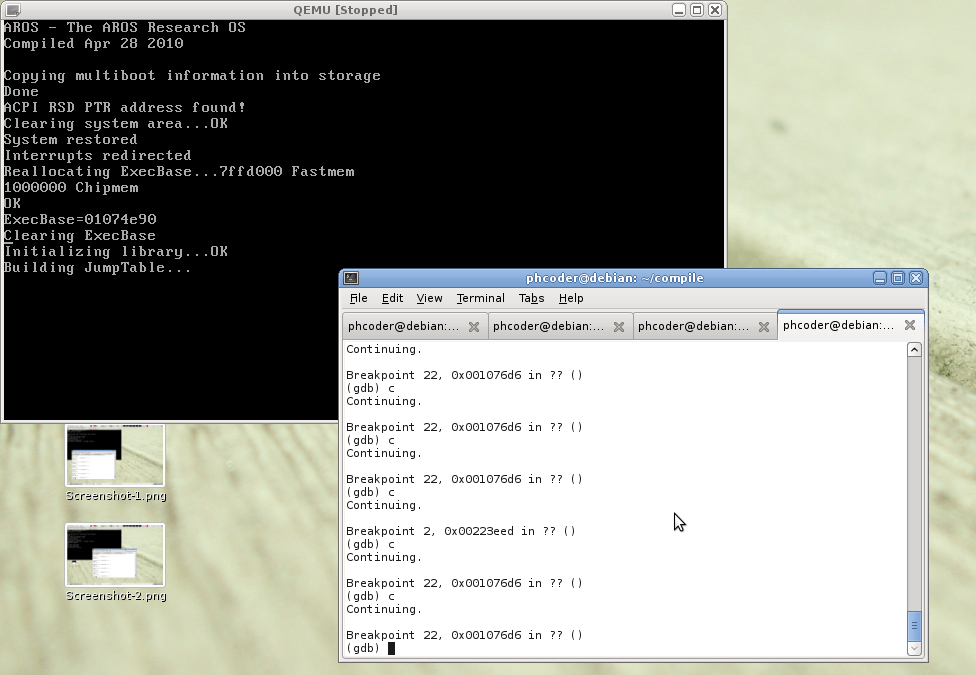Click the scrollbar up arrow in the terminal
The width and height of the screenshot is (976, 675).
click(x=913, y=348)
